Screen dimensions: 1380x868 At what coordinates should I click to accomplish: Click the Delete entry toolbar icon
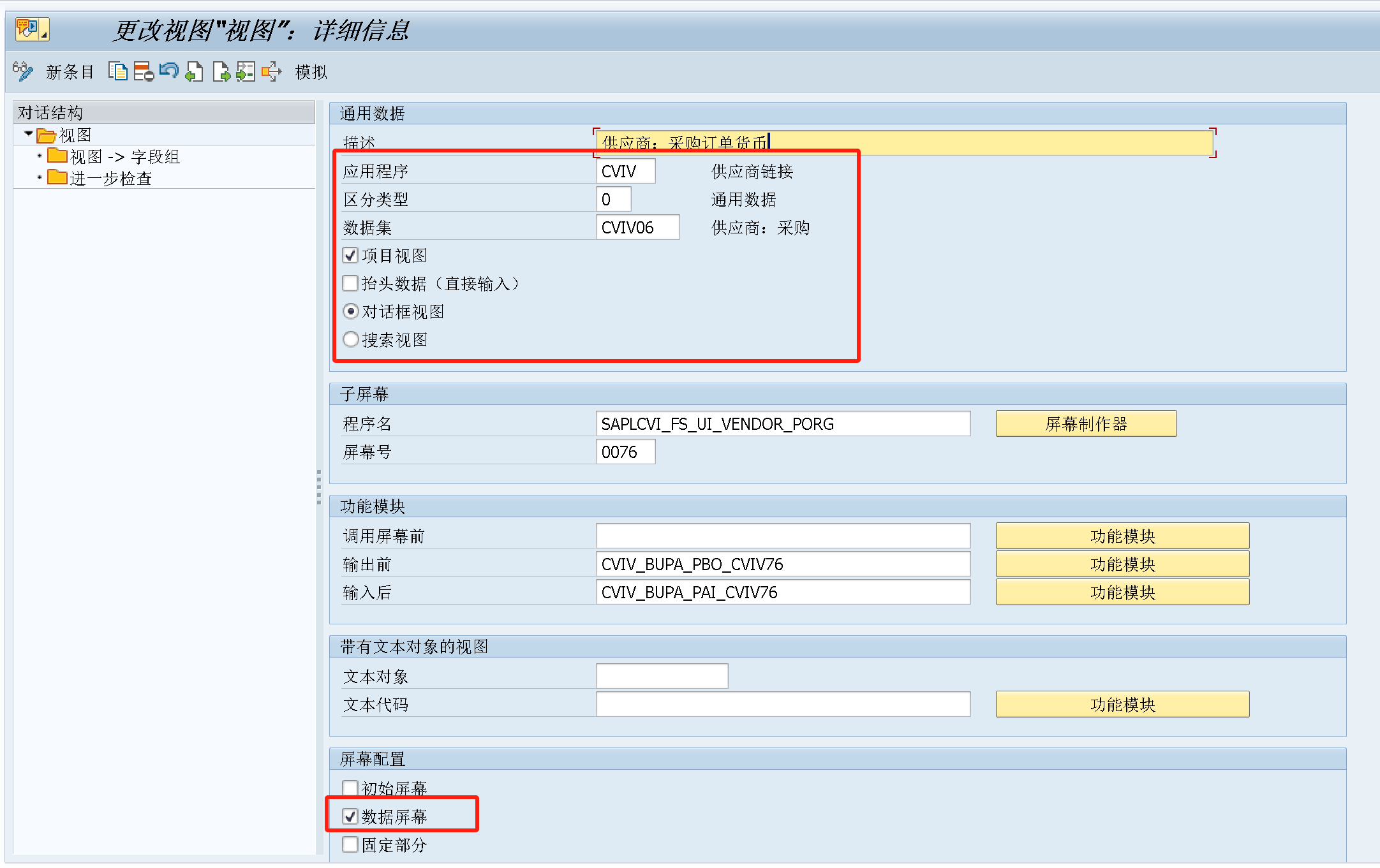(144, 71)
